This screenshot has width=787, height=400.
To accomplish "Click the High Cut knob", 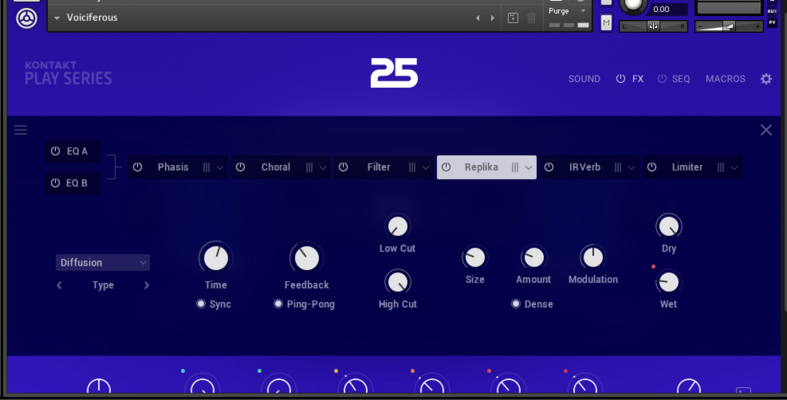I will point(398,282).
